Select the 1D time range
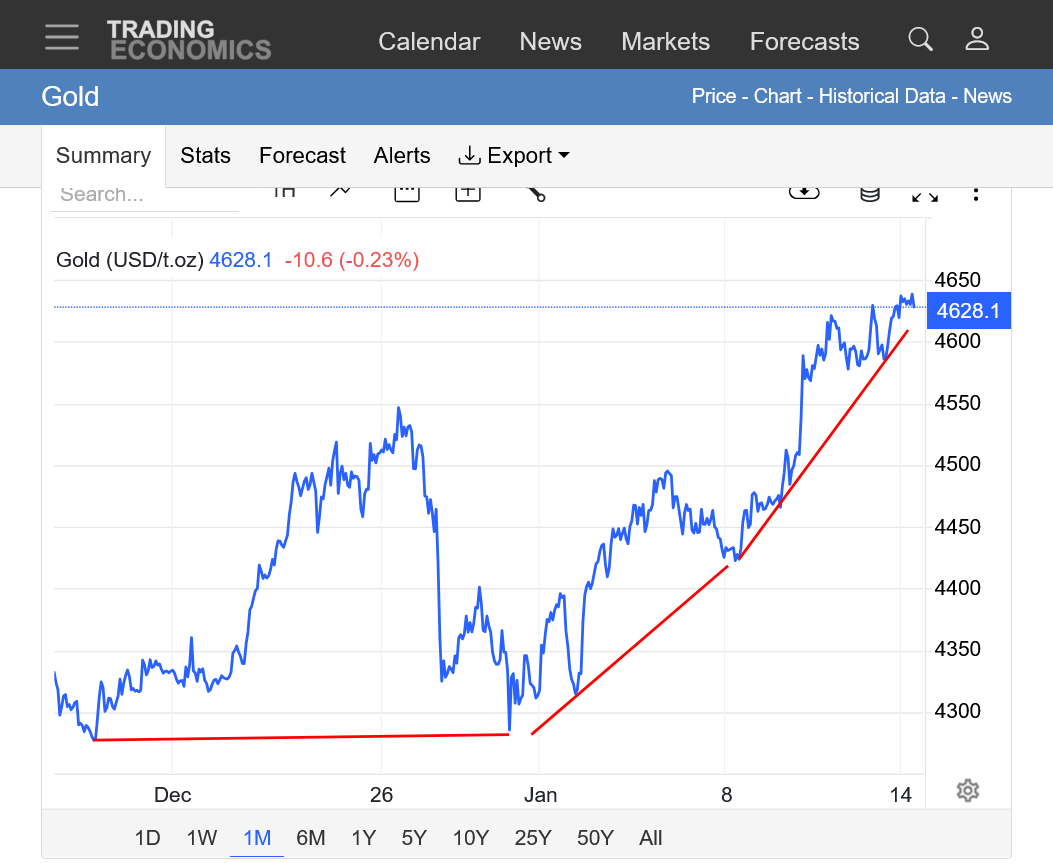This screenshot has height=863, width=1053. (147, 838)
